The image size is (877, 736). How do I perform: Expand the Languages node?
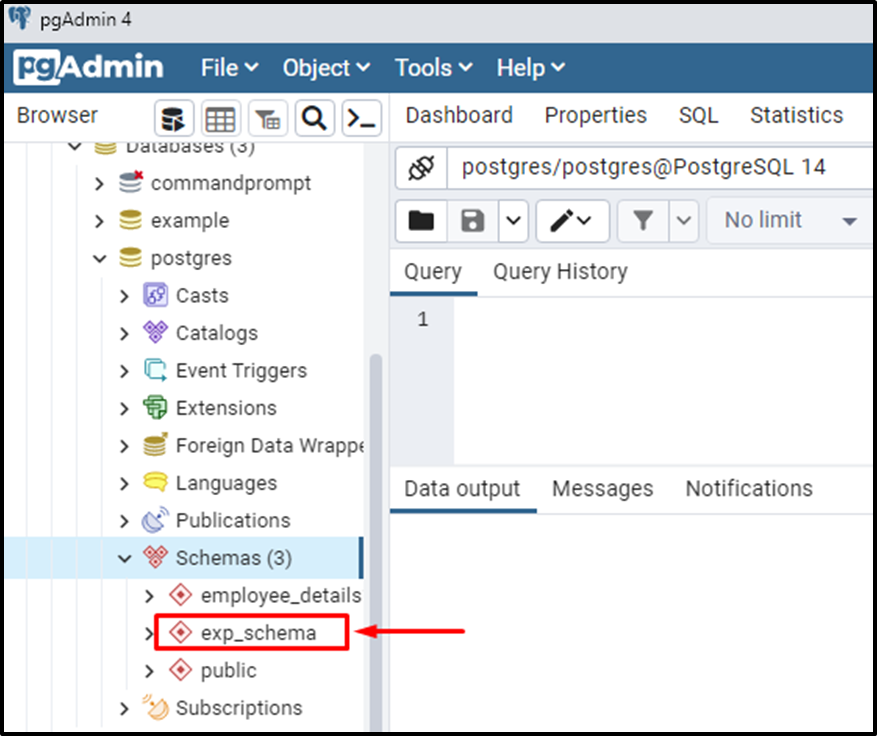tap(124, 483)
